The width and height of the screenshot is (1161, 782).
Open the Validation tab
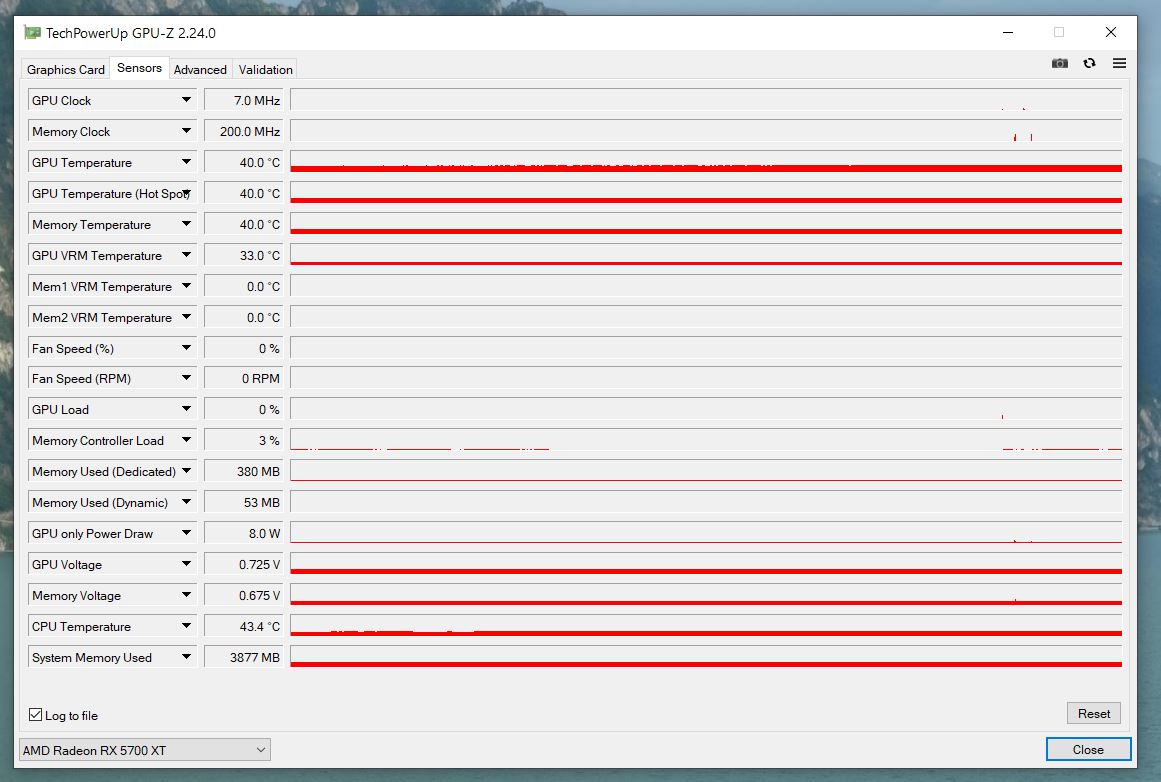click(265, 70)
